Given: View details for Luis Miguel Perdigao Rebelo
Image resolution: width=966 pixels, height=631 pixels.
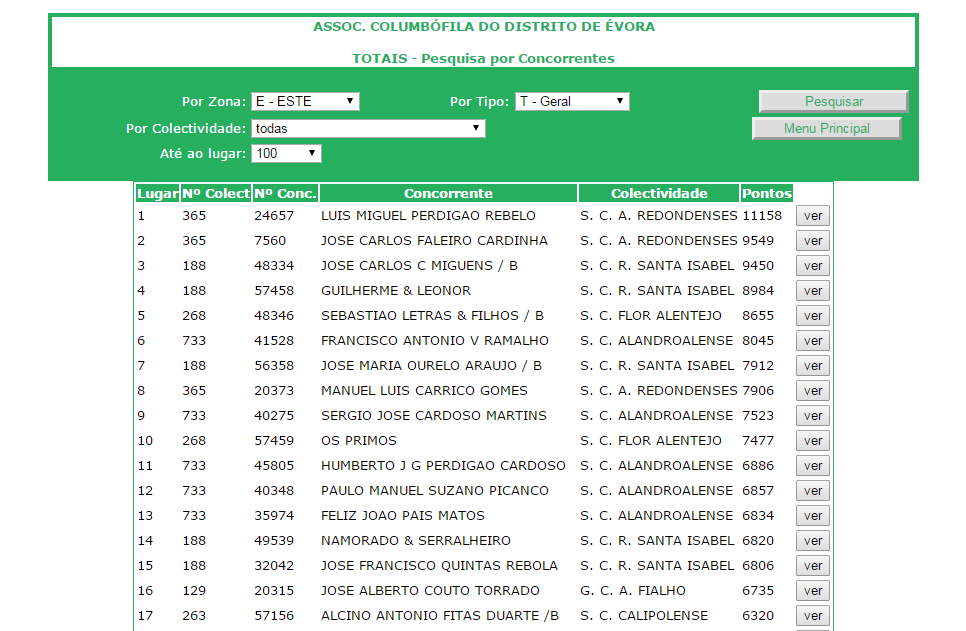Looking at the screenshot, I should pyautogui.click(x=813, y=216).
